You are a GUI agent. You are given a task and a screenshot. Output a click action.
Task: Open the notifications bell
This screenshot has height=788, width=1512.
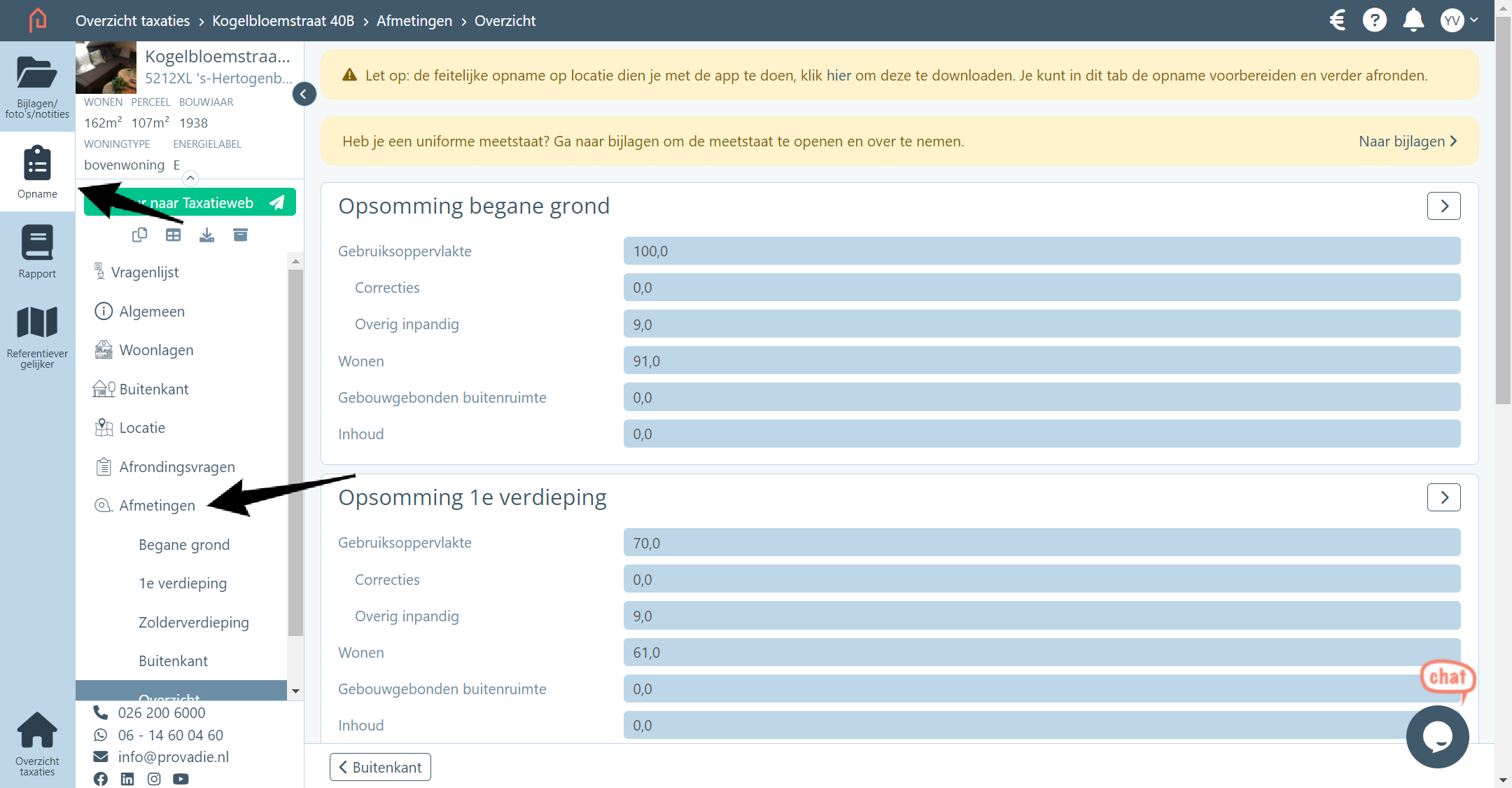point(1413,20)
